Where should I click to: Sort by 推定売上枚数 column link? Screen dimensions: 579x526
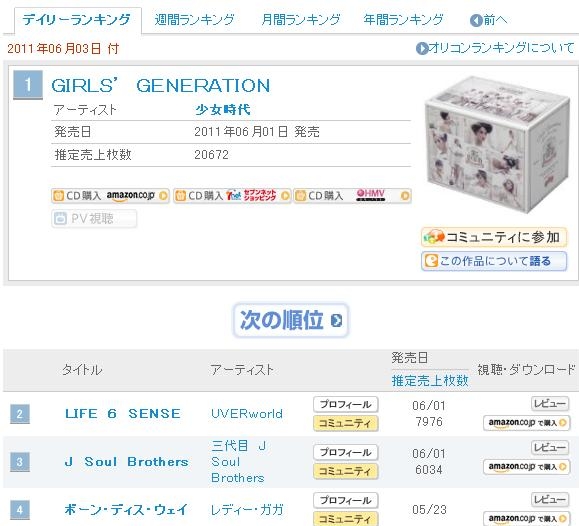[x=430, y=380]
